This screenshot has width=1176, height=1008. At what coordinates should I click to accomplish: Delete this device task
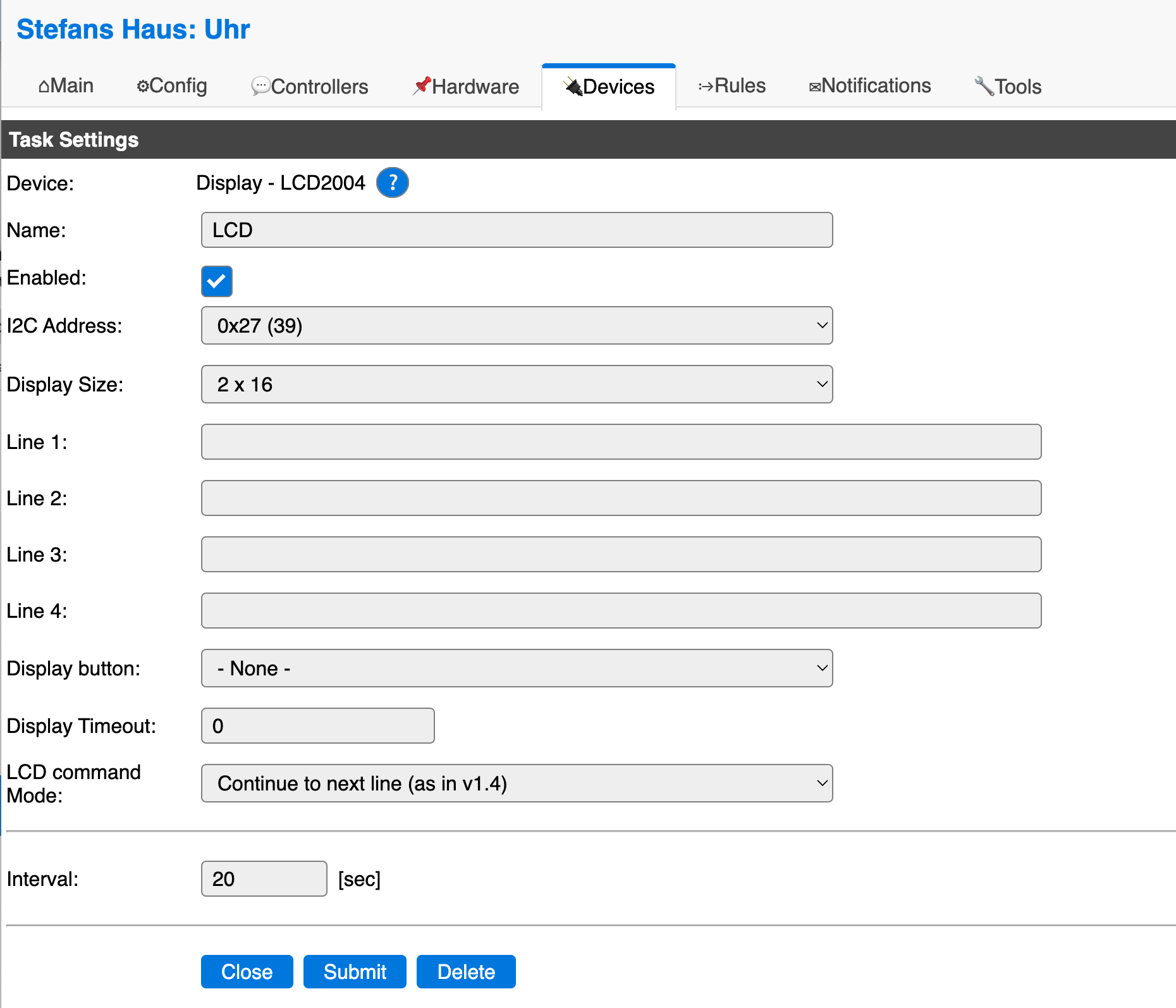click(x=466, y=971)
